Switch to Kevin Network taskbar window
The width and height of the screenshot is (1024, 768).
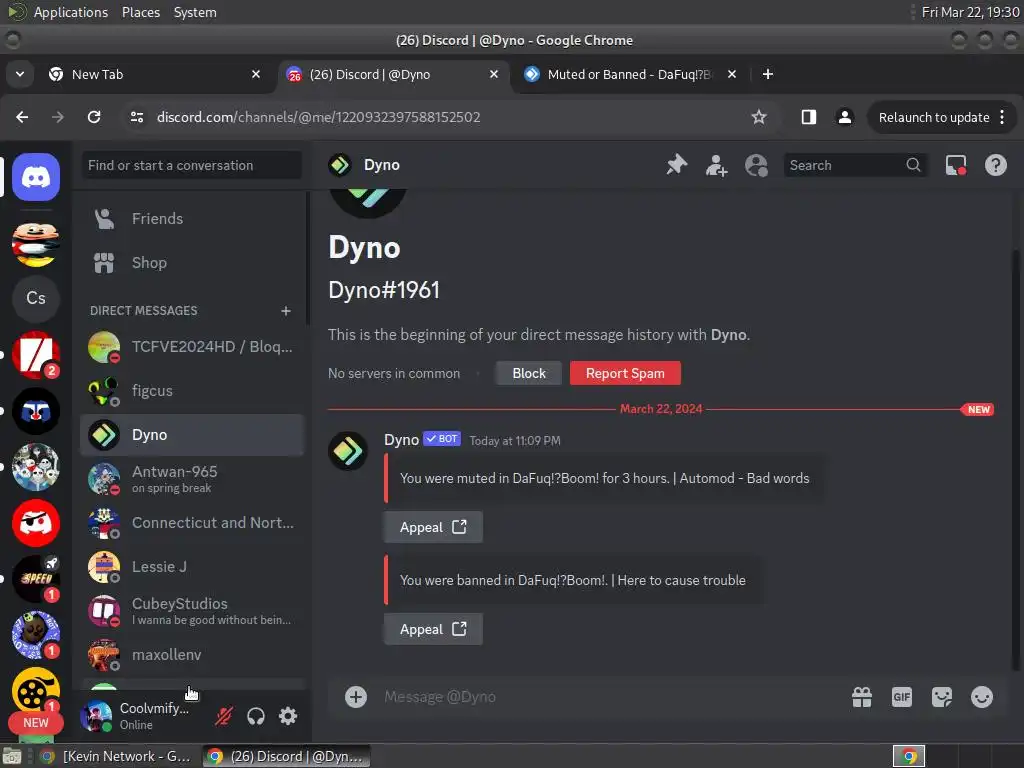tap(118, 756)
